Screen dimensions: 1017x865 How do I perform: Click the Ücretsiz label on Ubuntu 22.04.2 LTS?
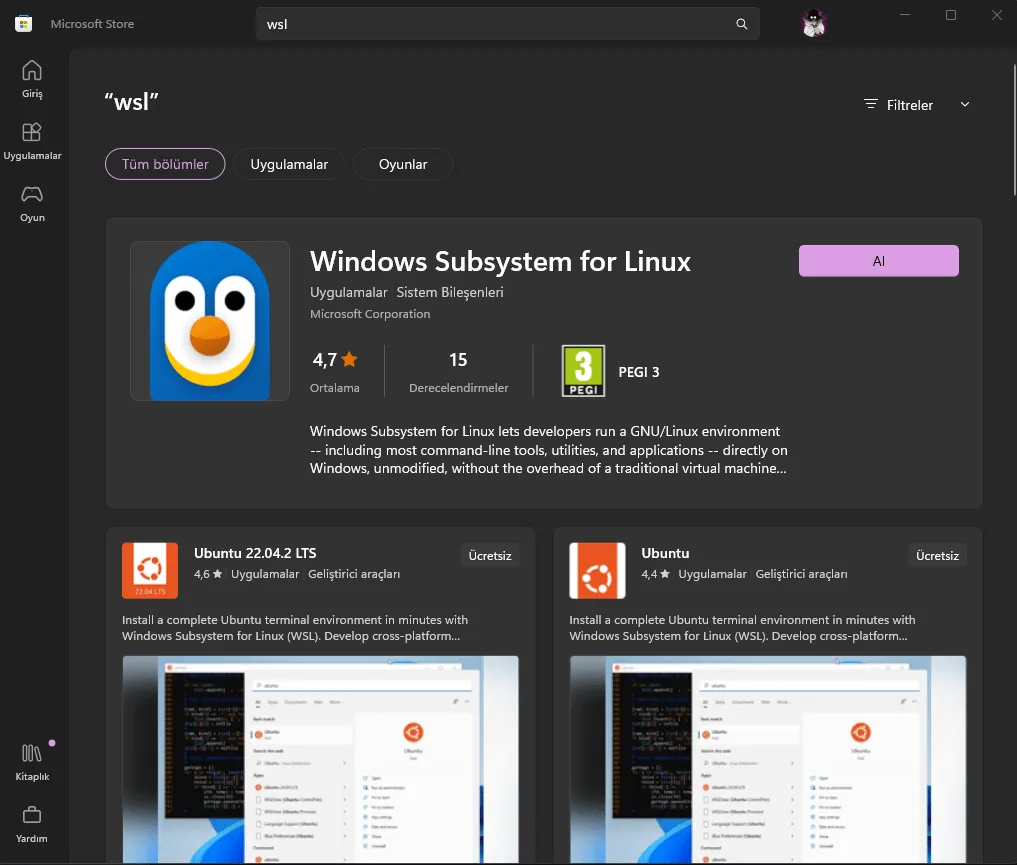tap(490, 556)
